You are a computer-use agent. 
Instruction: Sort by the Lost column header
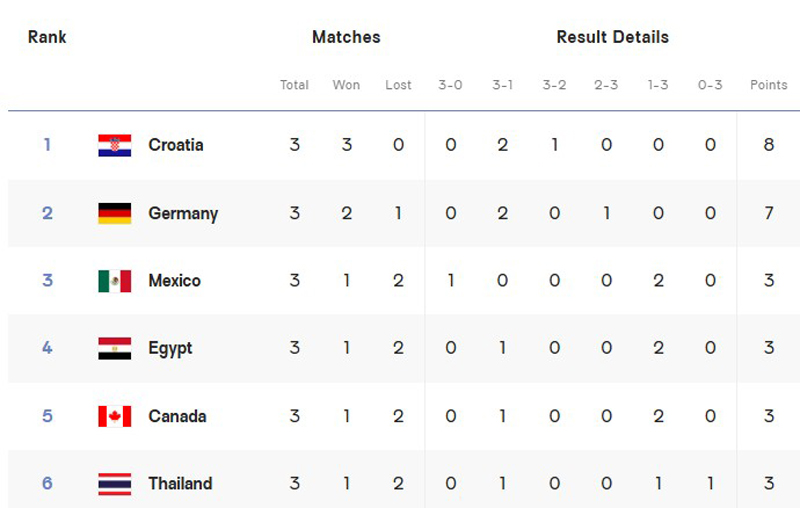pos(398,85)
